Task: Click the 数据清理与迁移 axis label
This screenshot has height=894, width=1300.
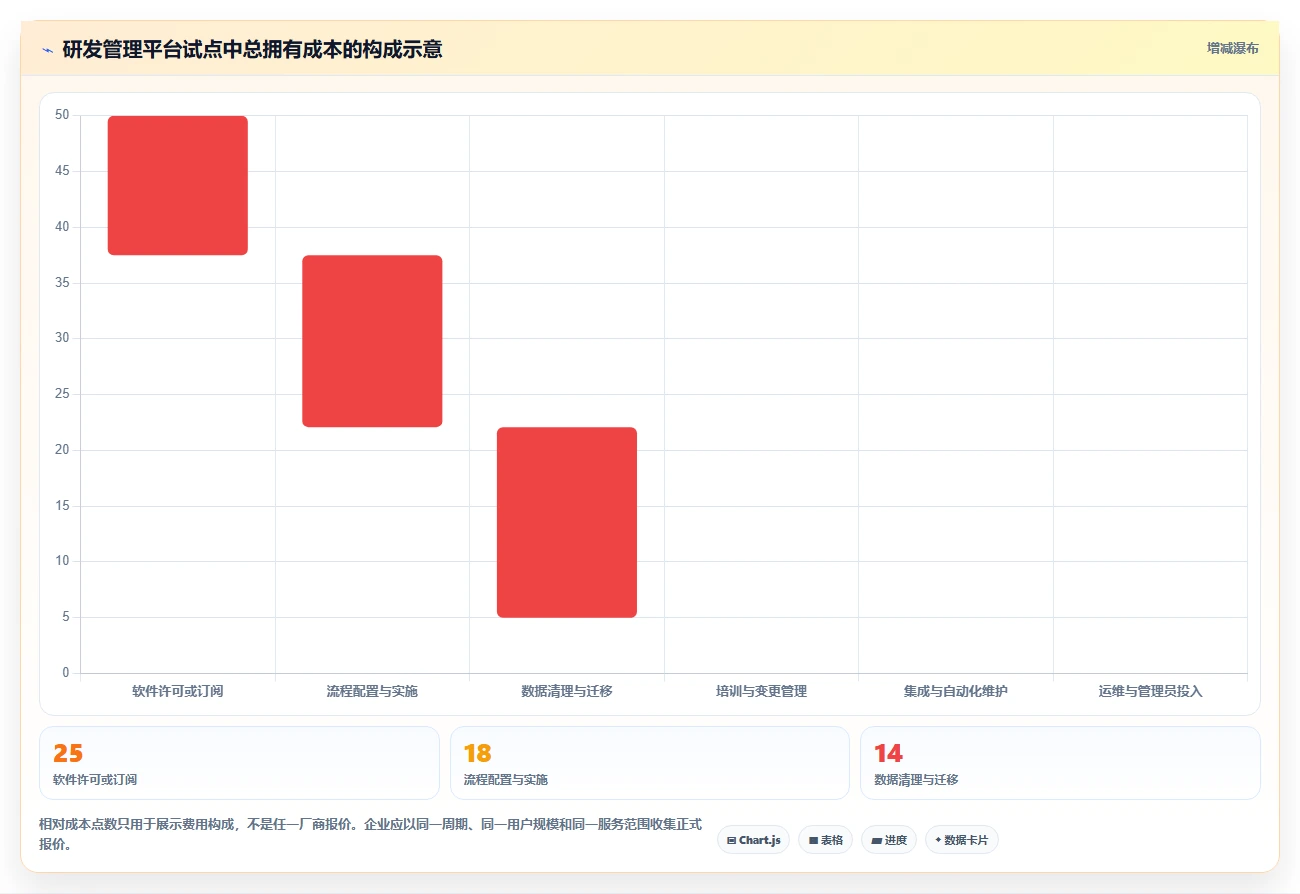Action: (567, 691)
